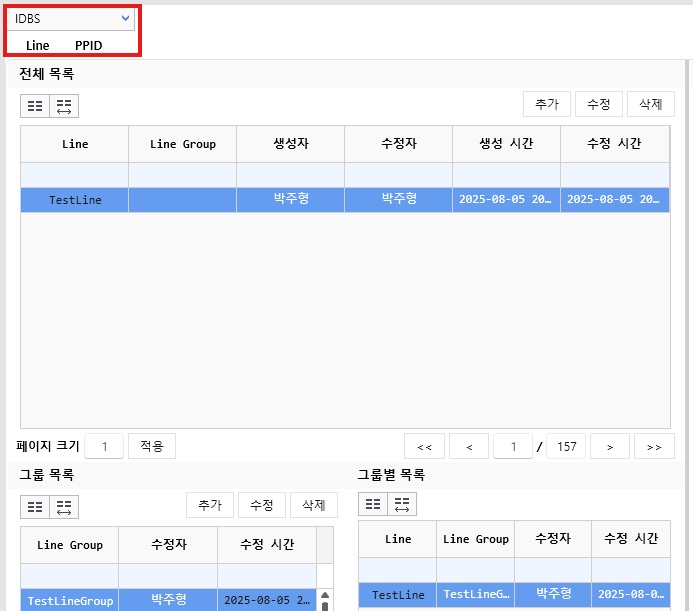Go to the previous page with <
693x611 pixels.
(x=469, y=447)
